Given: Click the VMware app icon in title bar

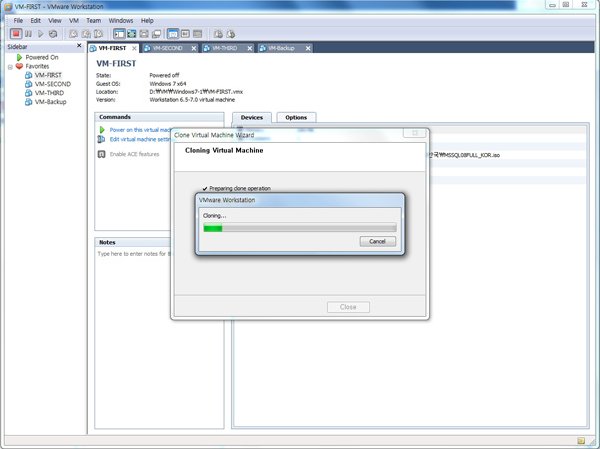Looking at the screenshot, I should (8, 7).
